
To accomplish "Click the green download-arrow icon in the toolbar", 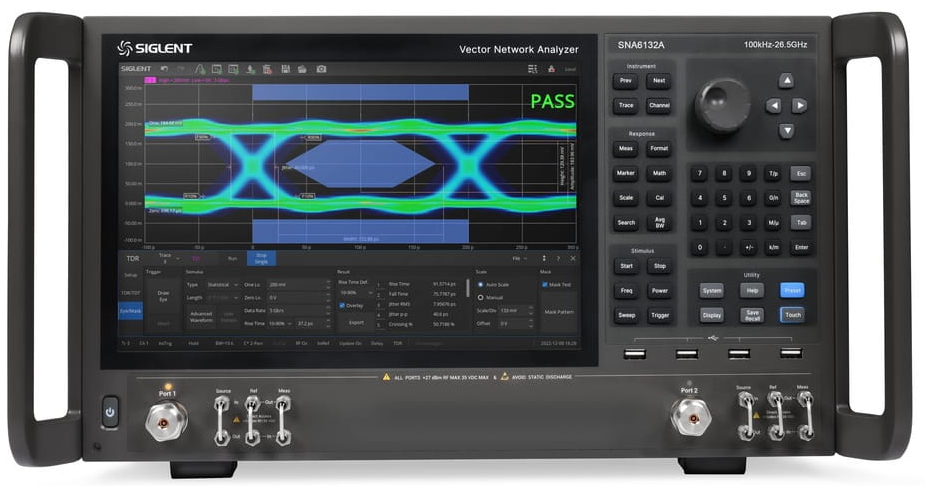I will pyautogui.click(x=250, y=69).
